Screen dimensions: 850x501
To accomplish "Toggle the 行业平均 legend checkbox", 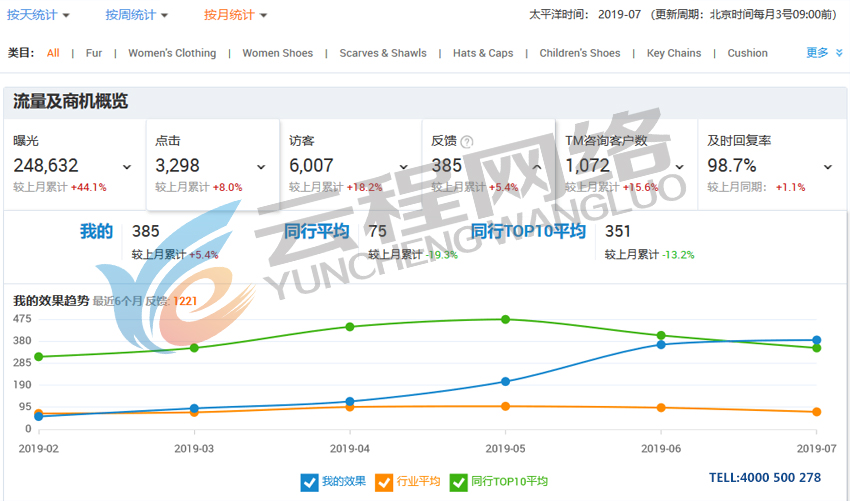I will click(x=384, y=482).
